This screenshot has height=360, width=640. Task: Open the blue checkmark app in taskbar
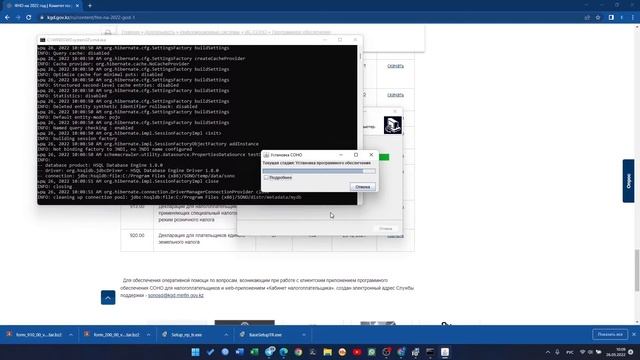point(210,352)
